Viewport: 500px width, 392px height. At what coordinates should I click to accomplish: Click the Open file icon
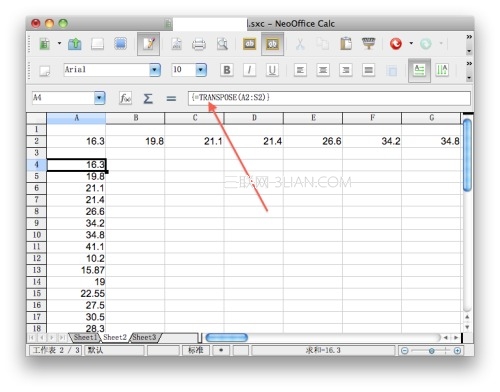click(x=75, y=44)
